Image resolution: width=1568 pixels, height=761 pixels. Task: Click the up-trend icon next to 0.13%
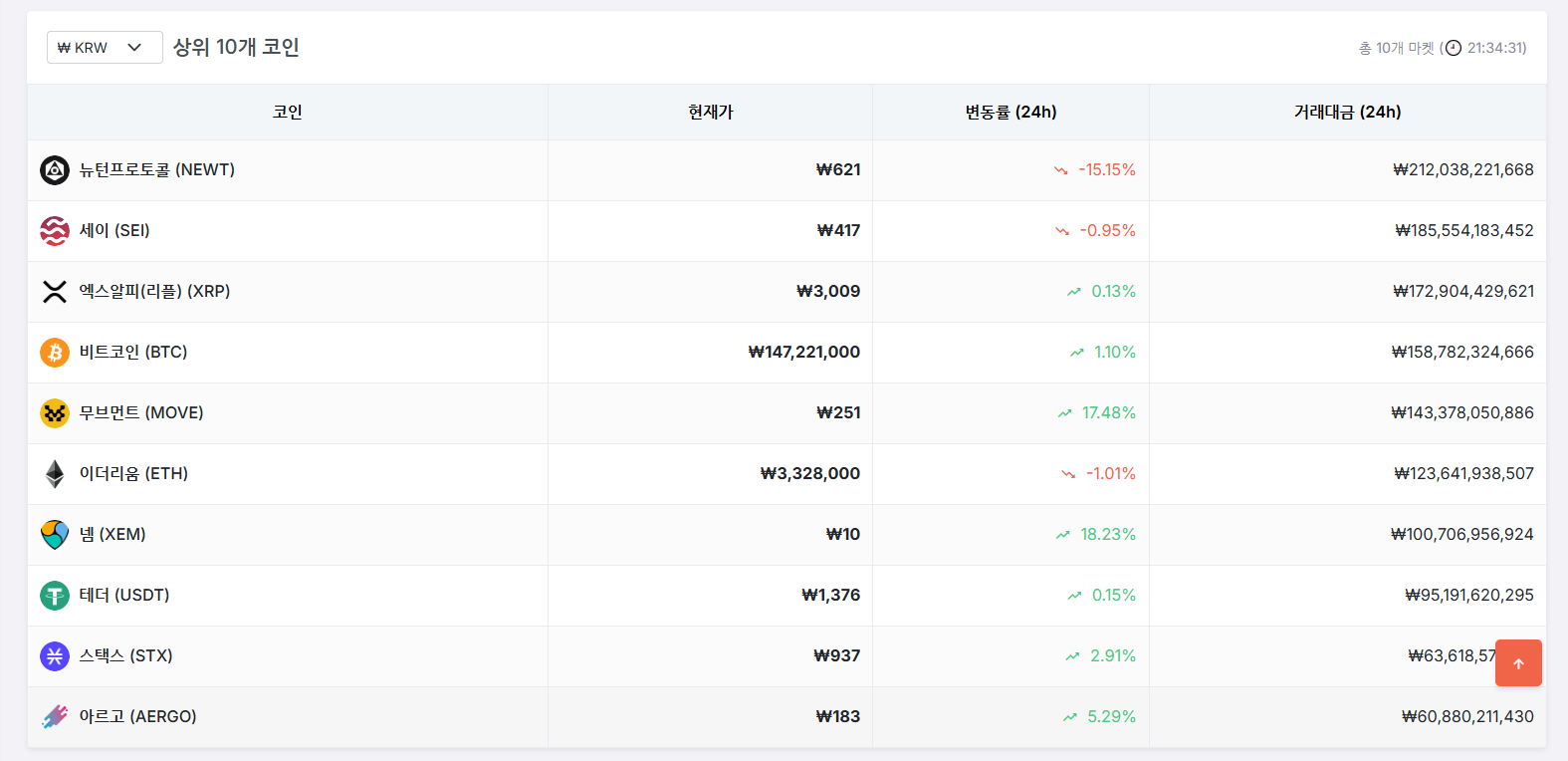coord(1074,292)
